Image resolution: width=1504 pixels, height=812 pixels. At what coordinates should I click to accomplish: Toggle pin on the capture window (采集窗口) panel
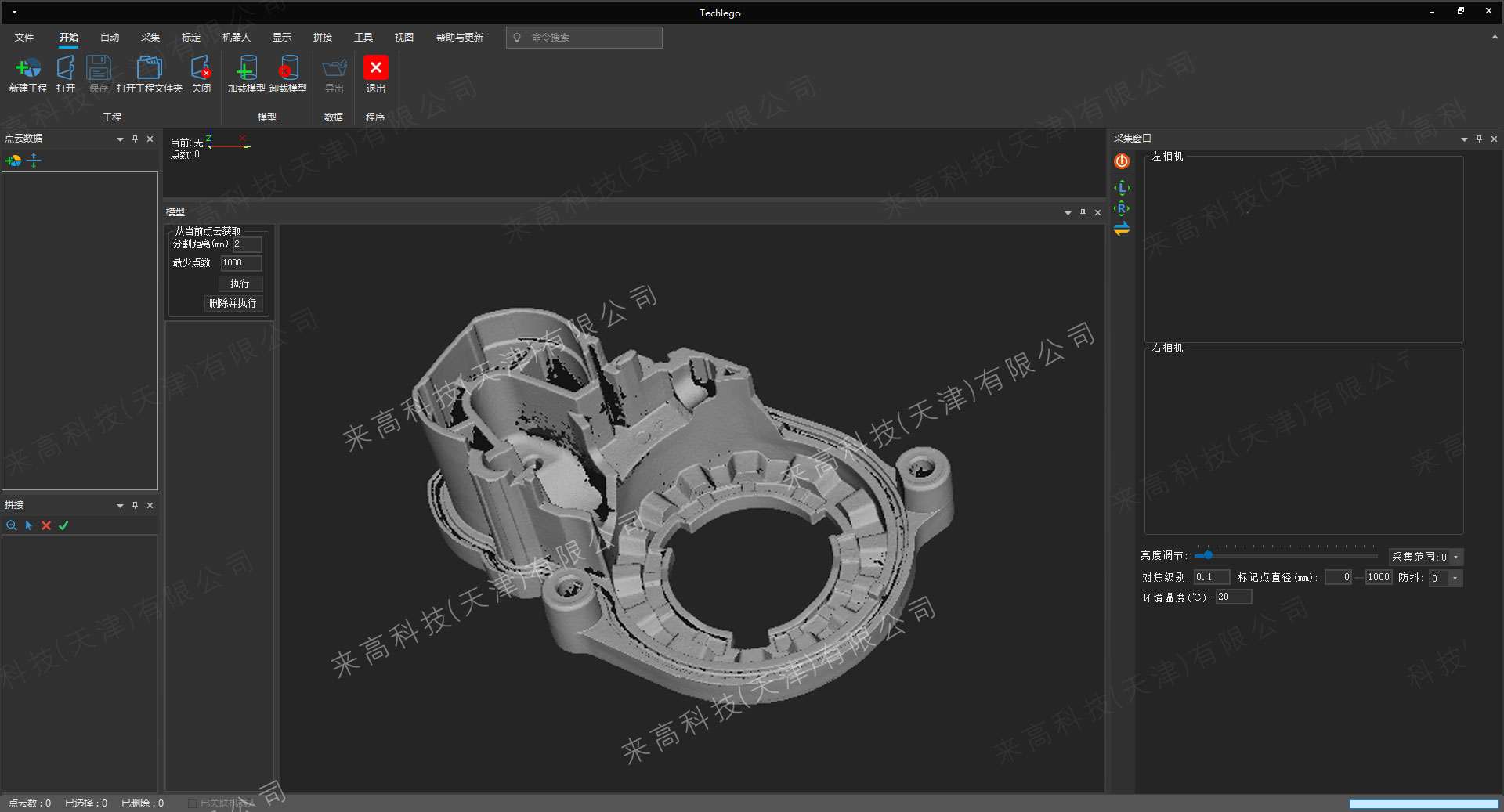(x=1479, y=139)
